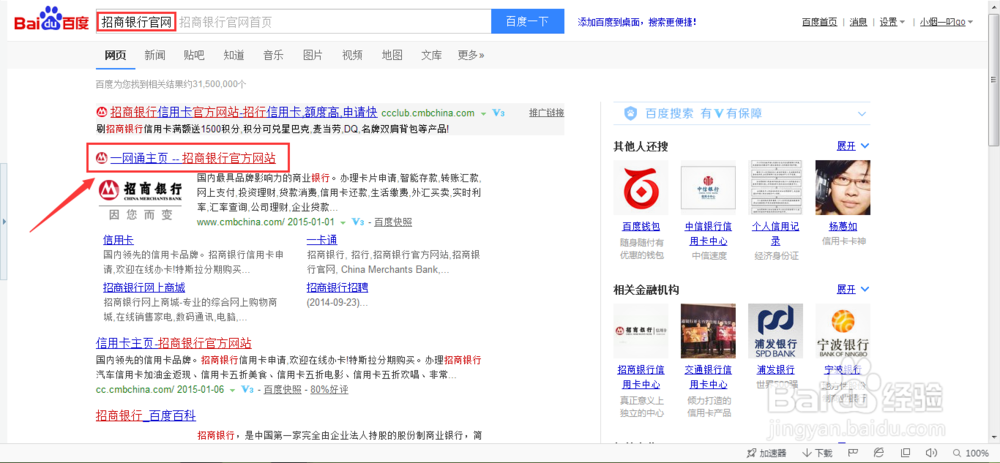Open dropdown arrow after cc.cmbchina.com/ 2015-01-06
Viewport: 1000px width, 463px height.
coord(233,390)
